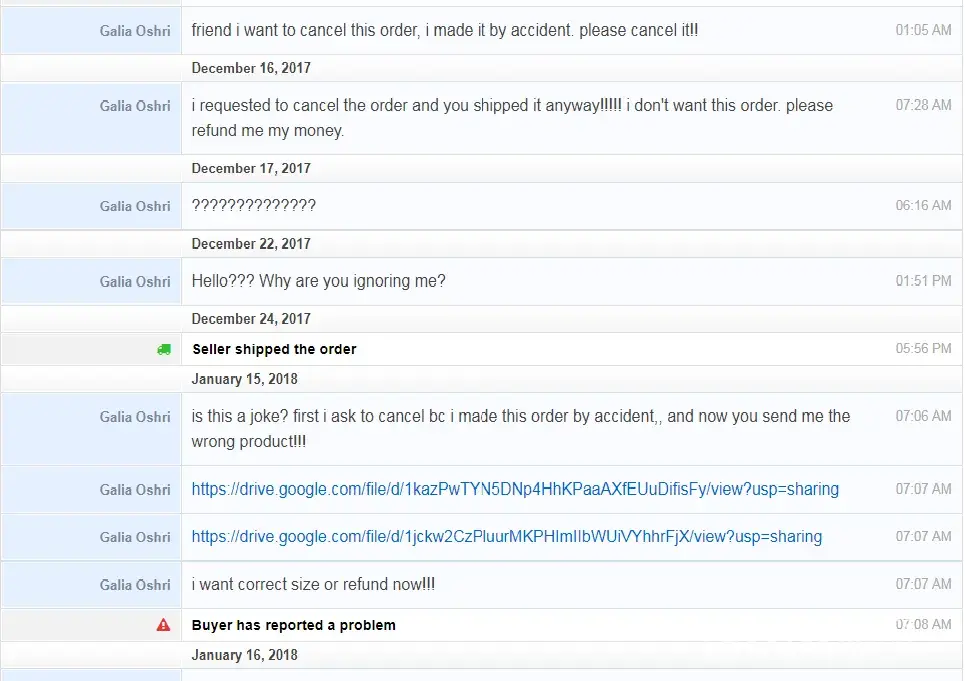The height and width of the screenshot is (681, 965).
Task: Open the Google Drive link starting with 1kazPw
Action: [x=515, y=489]
